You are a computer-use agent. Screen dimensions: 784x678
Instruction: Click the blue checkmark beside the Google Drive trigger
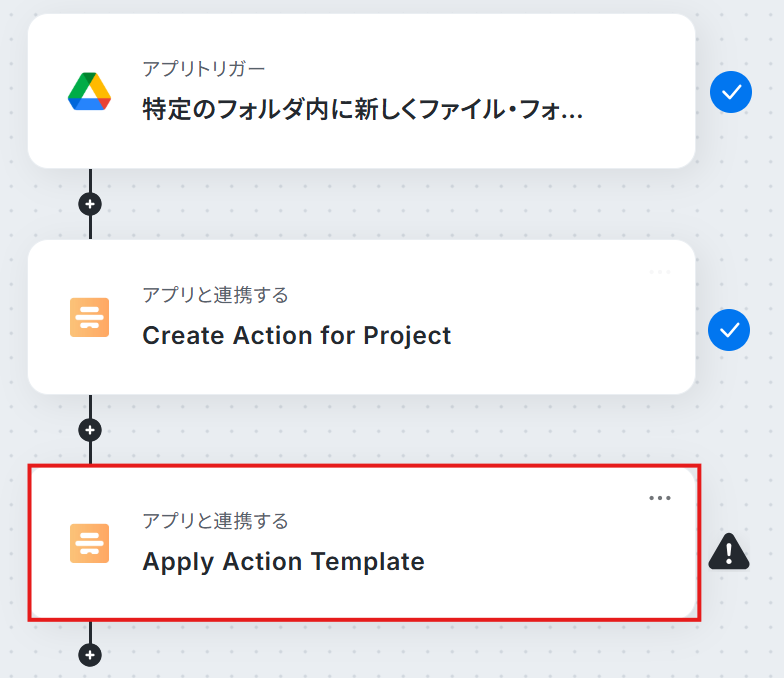coord(730,93)
